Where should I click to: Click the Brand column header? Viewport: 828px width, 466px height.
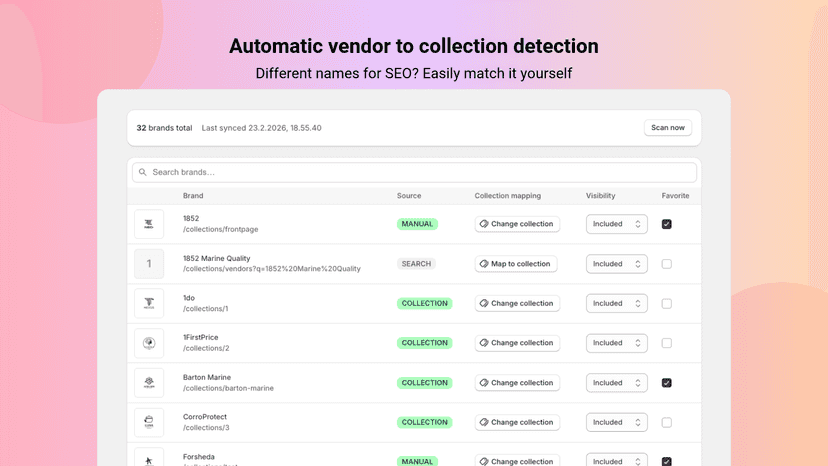(193, 195)
